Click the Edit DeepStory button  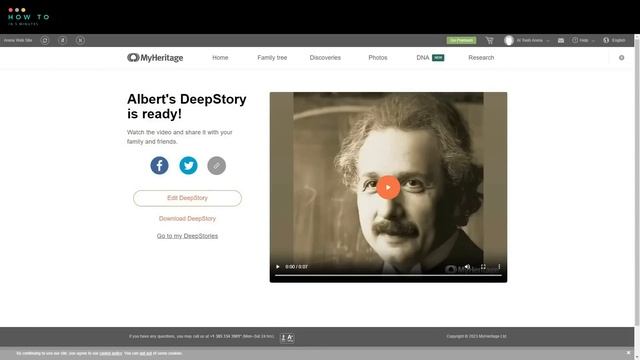(187, 198)
